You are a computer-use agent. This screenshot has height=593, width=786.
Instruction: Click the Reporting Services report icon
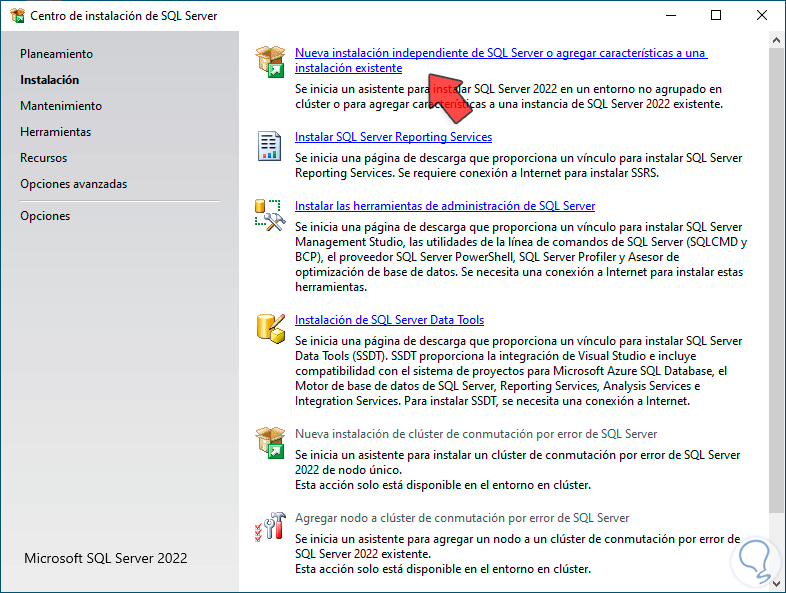(x=269, y=146)
